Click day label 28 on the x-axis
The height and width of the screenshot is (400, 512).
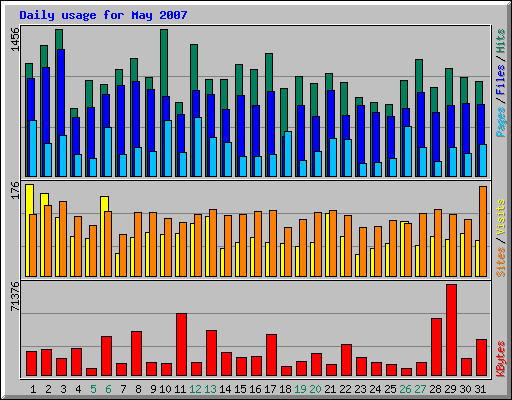tap(435, 389)
